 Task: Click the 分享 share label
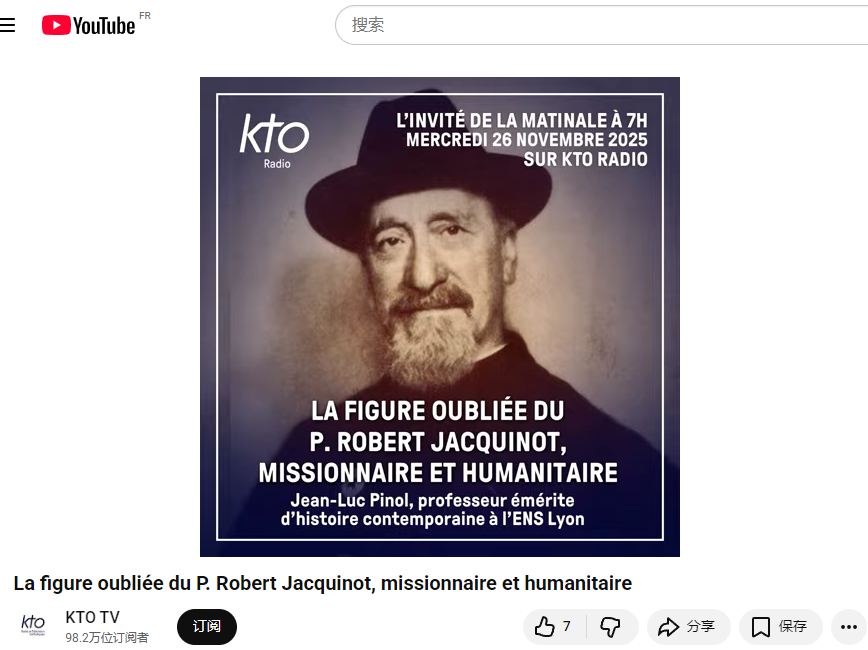pyautogui.click(x=700, y=626)
